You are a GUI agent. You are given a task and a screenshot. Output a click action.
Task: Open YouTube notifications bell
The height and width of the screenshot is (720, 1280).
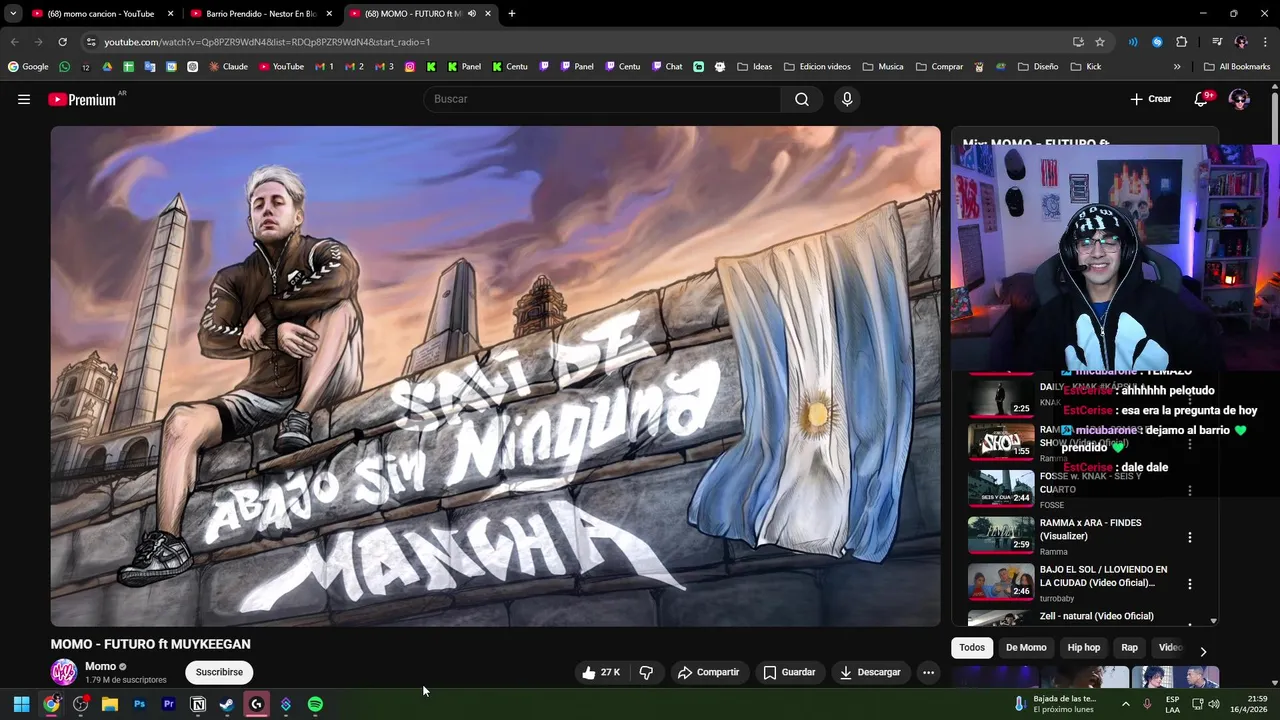[x=1201, y=99]
